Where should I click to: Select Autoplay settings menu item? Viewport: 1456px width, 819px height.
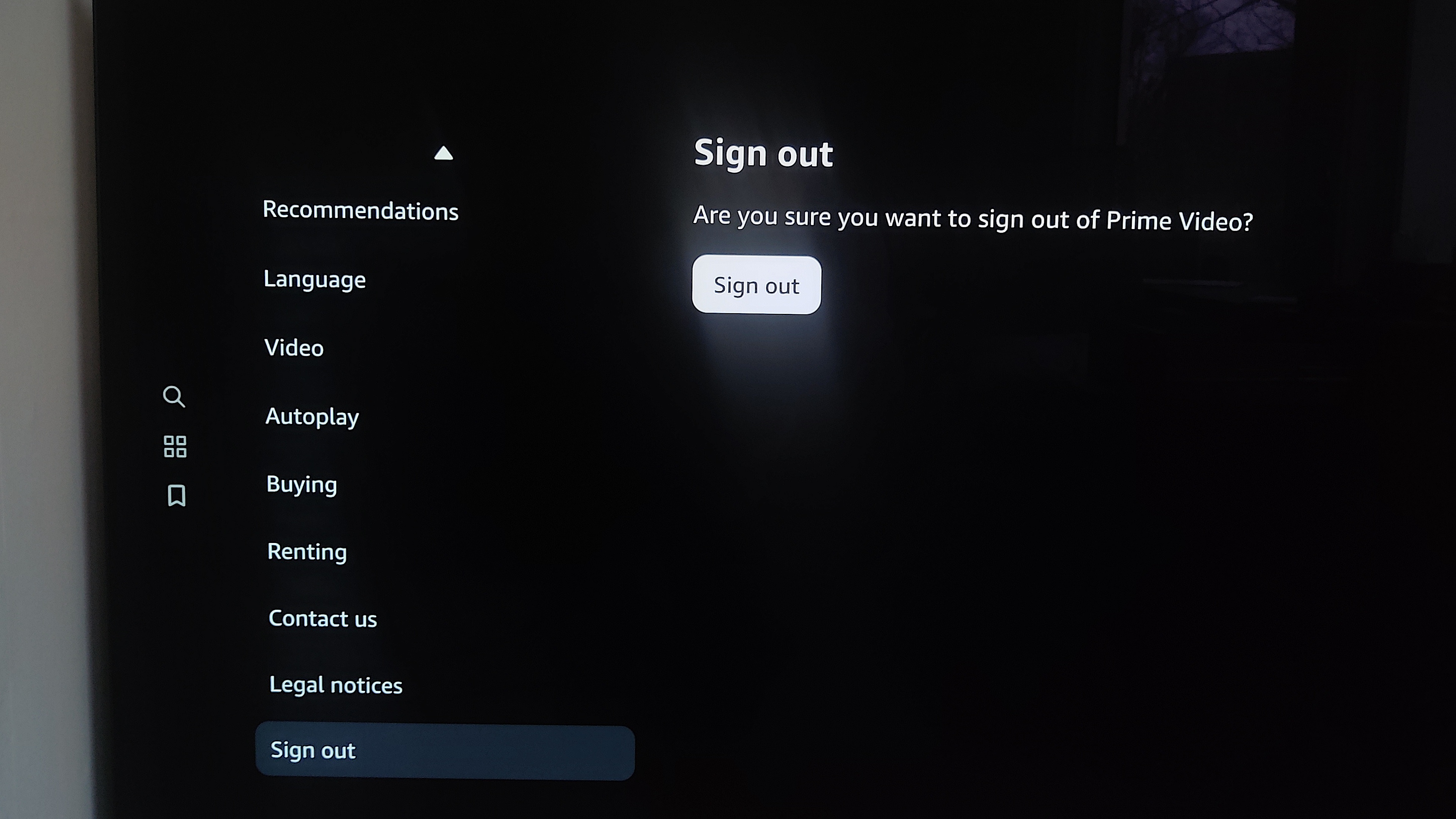coord(311,415)
